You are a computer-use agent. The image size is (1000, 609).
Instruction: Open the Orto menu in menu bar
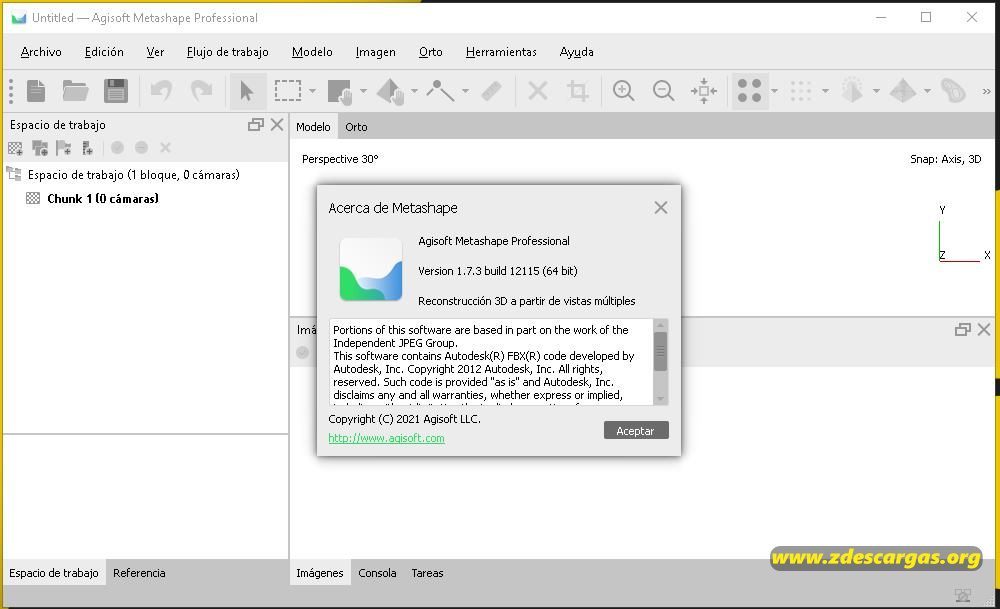pyautogui.click(x=430, y=52)
